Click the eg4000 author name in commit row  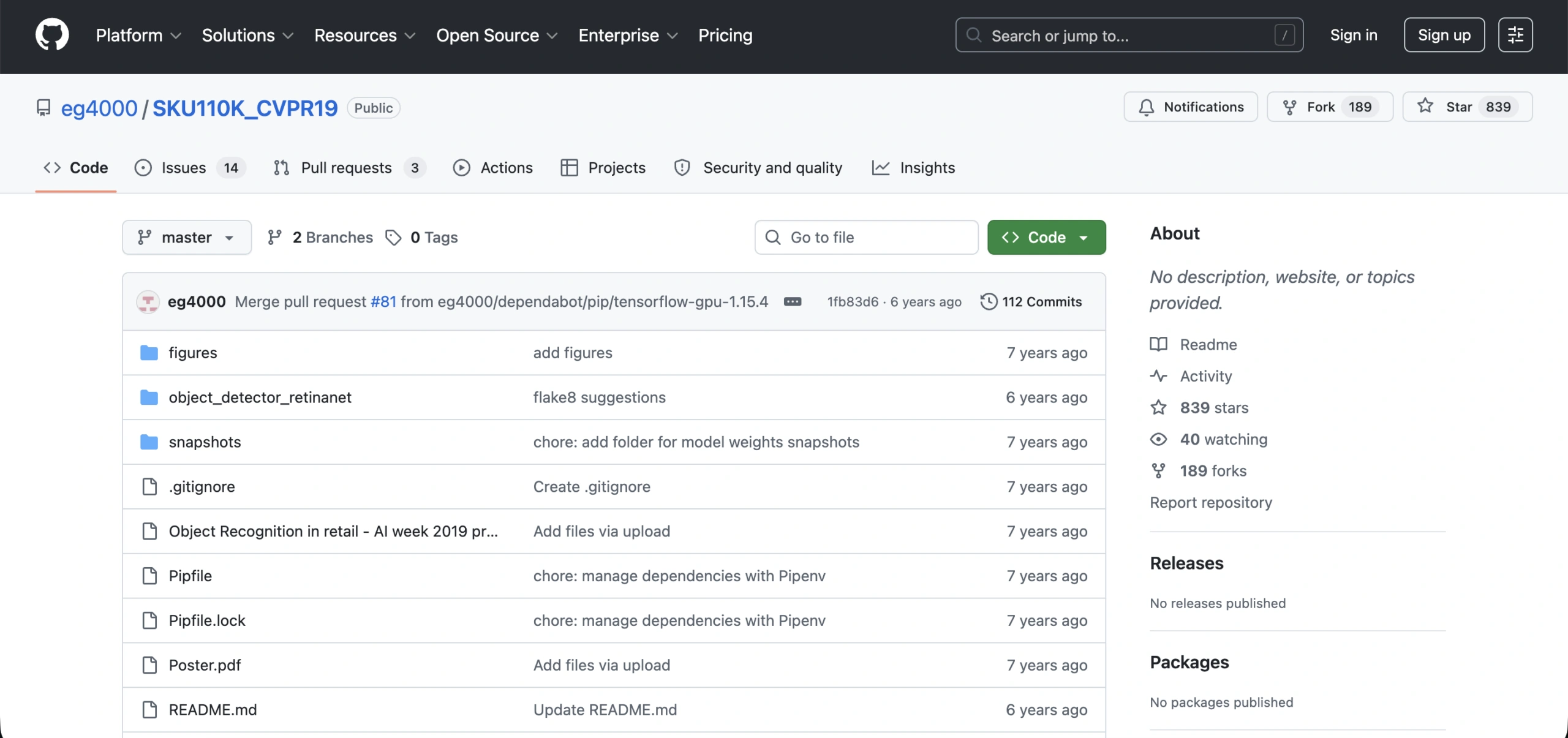point(197,301)
